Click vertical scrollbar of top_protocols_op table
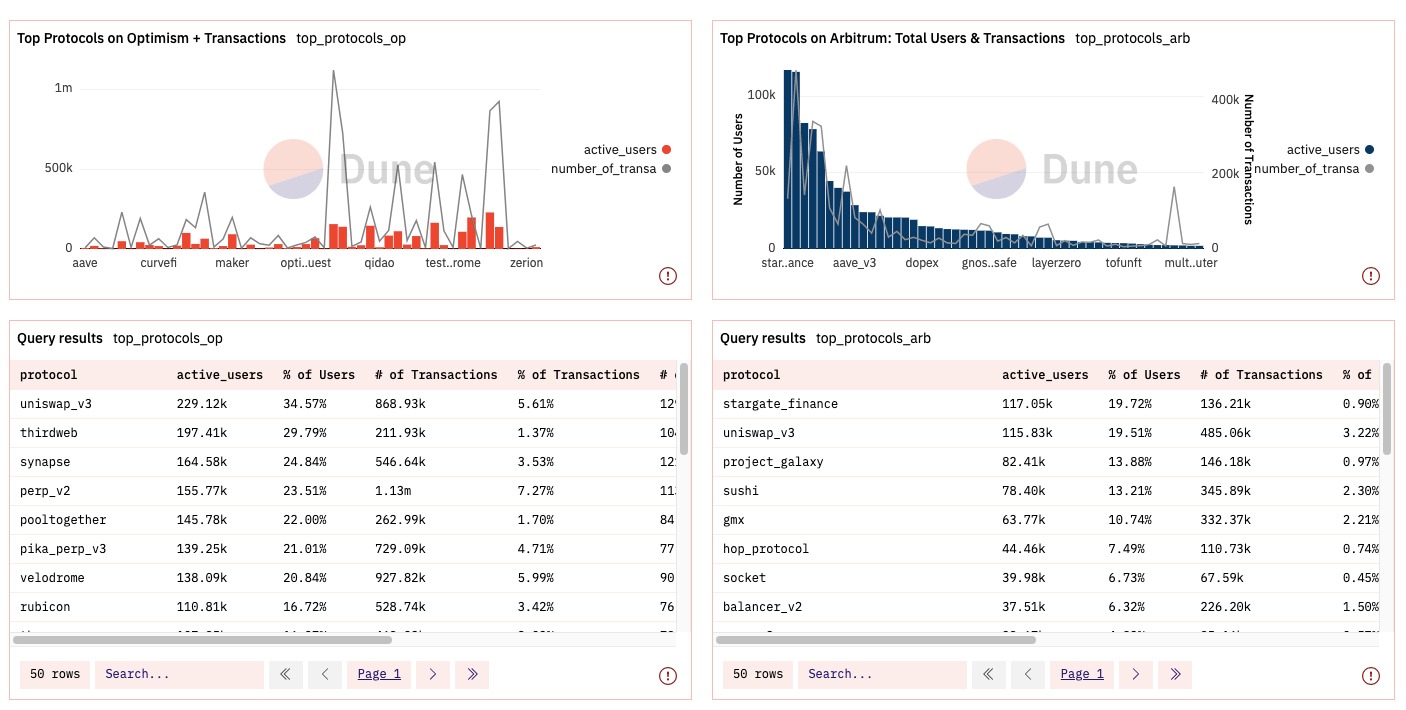Image resolution: width=1406 pixels, height=710 pixels. [684, 410]
